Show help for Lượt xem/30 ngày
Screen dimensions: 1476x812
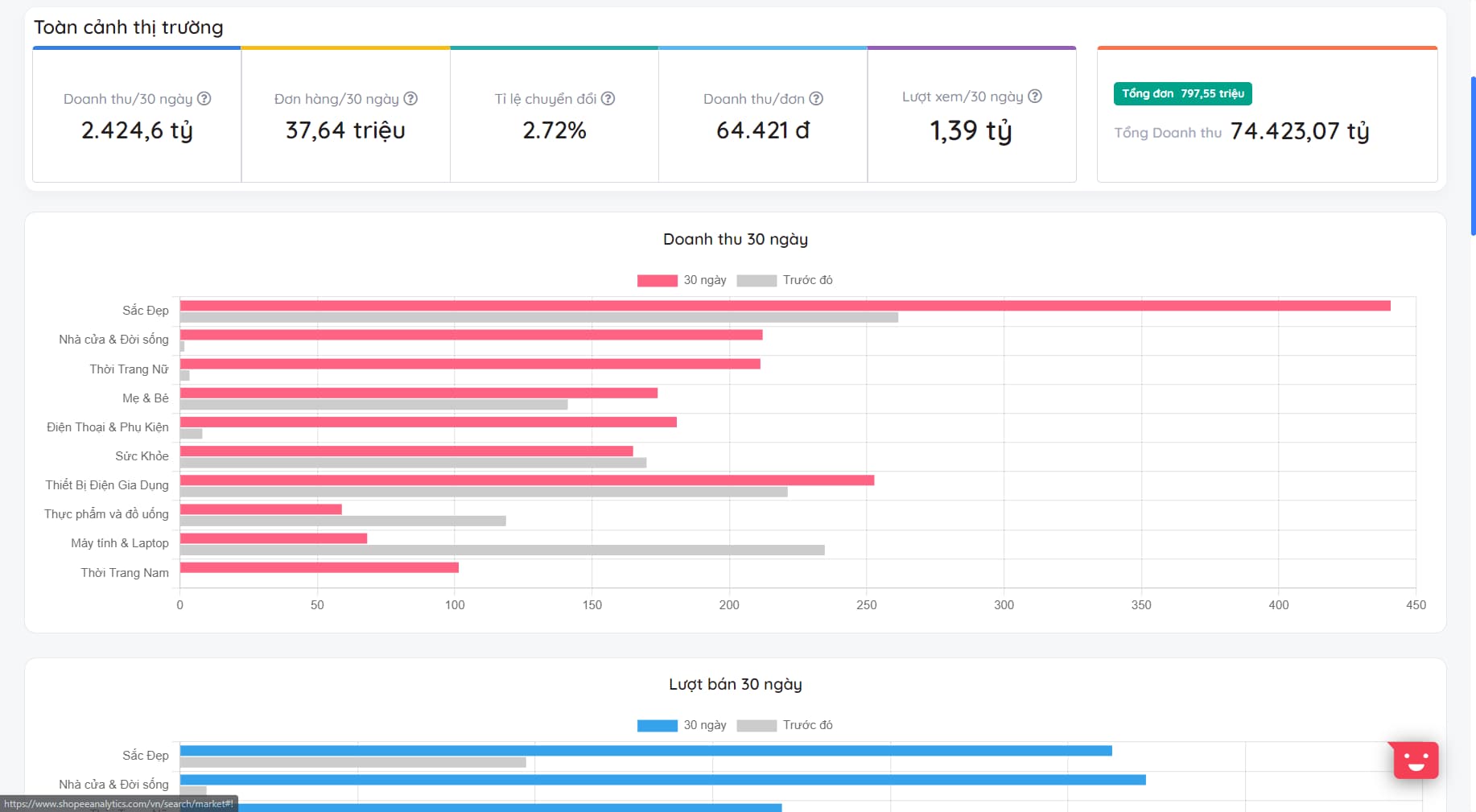pos(1035,96)
